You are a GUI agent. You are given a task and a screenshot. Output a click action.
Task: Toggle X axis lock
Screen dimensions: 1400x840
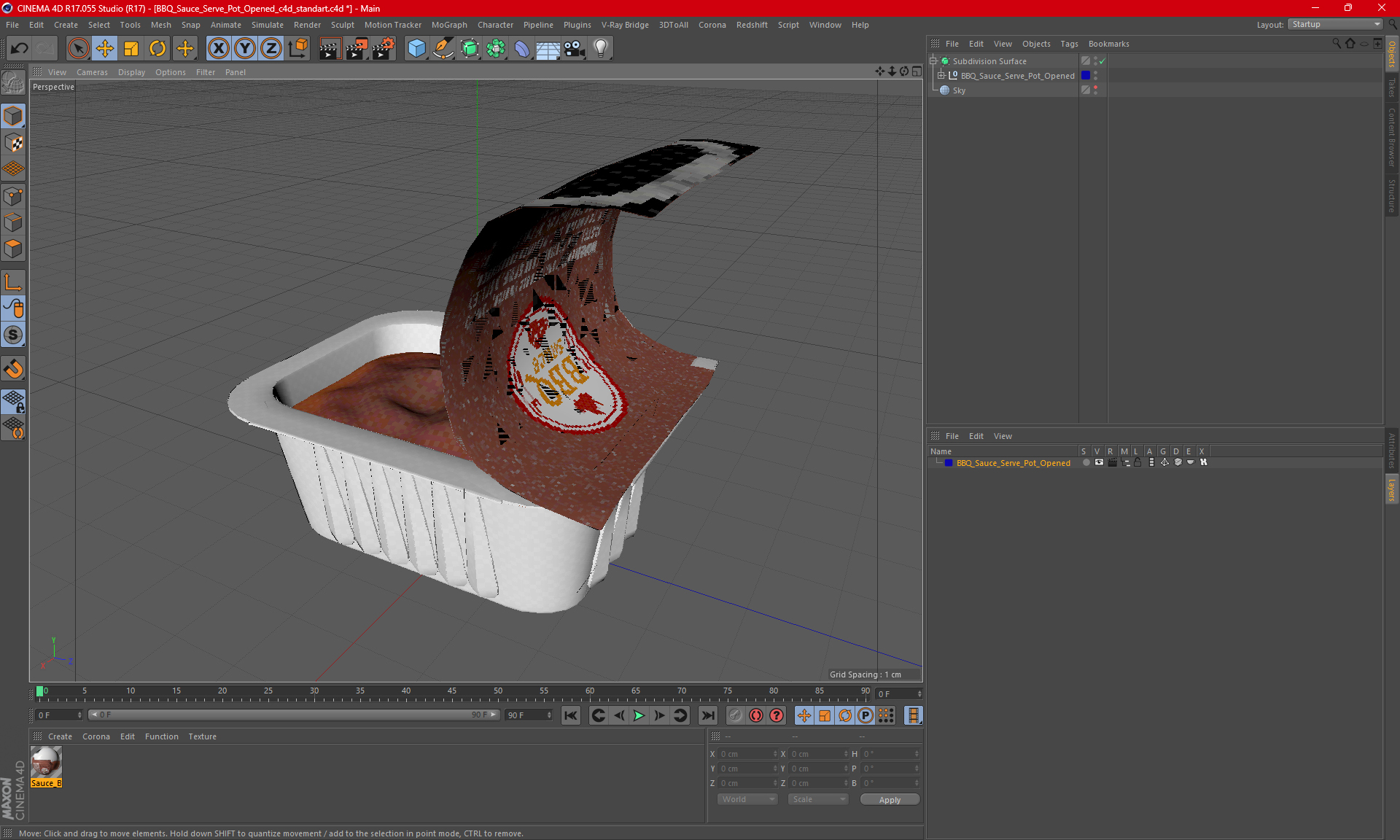[x=218, y=48]
